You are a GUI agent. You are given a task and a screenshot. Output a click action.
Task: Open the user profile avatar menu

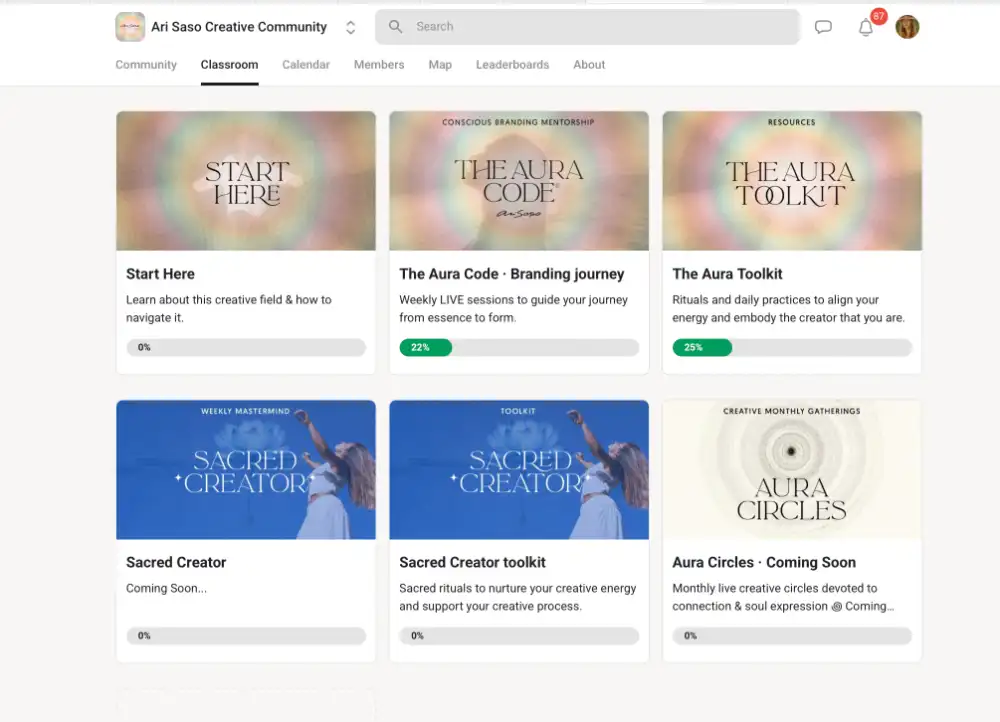[907, 27]
